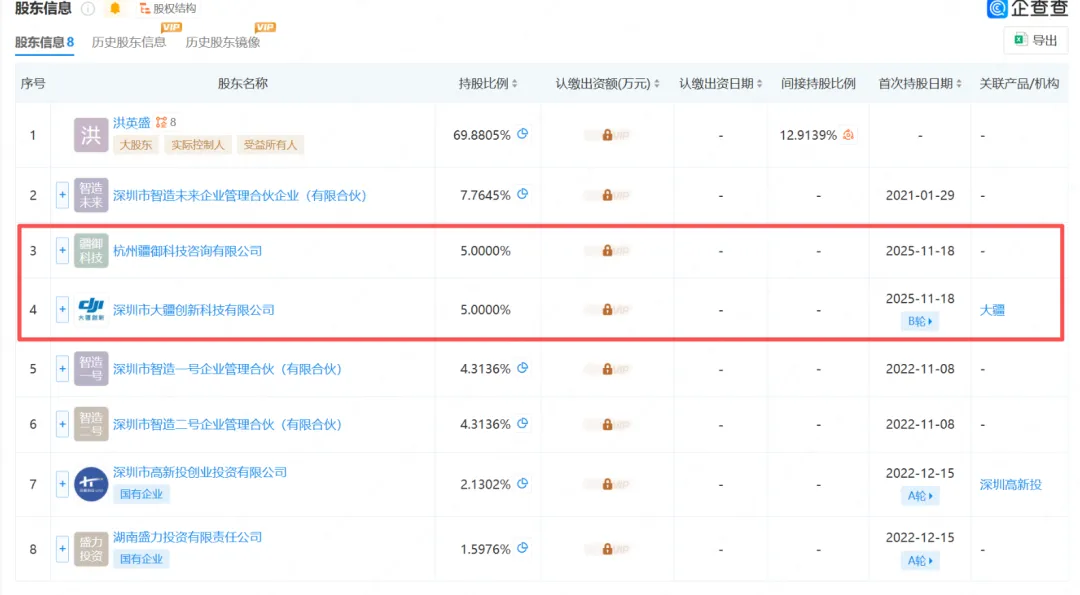This screenshot has width=1080, height=595.
Task: Click the icon beside 12.9139% indirect holding
Action: click(x=848, y=135)
